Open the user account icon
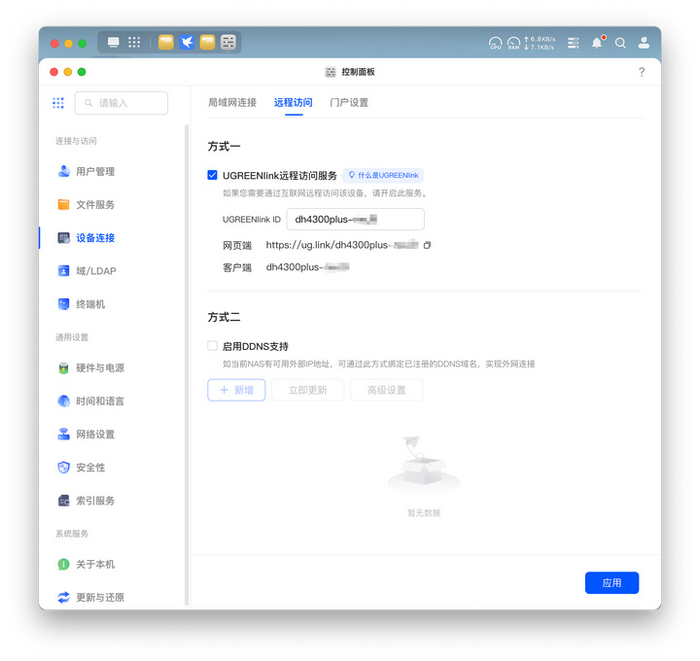Viewport: 700px width, 661px height. click(x=643, y=43)
